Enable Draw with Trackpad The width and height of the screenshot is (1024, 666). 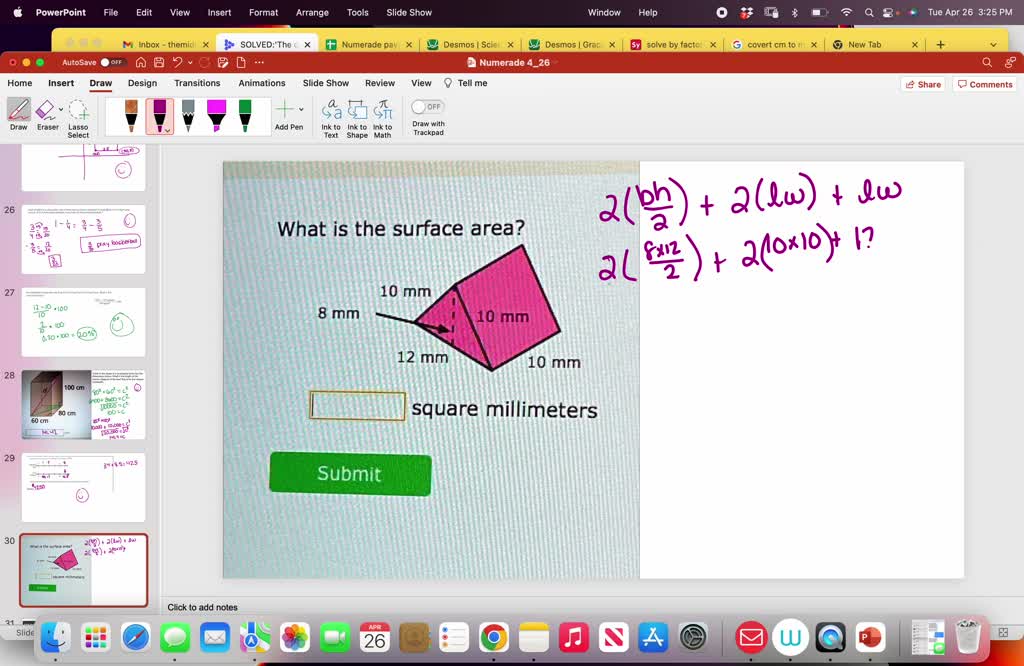[427, 105]
